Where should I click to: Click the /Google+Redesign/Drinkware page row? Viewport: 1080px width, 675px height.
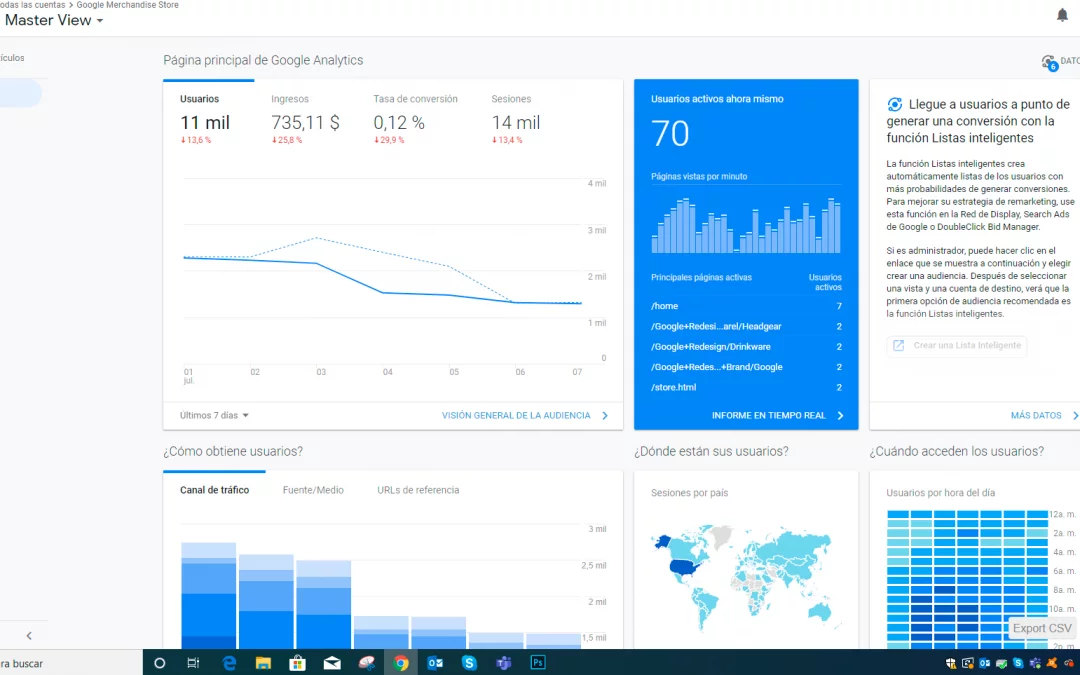746,346
